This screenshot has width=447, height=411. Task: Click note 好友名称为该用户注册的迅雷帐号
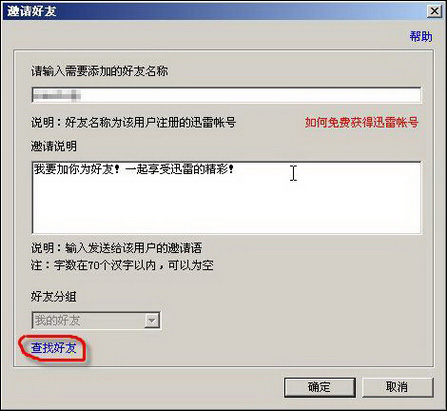(150, 123)
